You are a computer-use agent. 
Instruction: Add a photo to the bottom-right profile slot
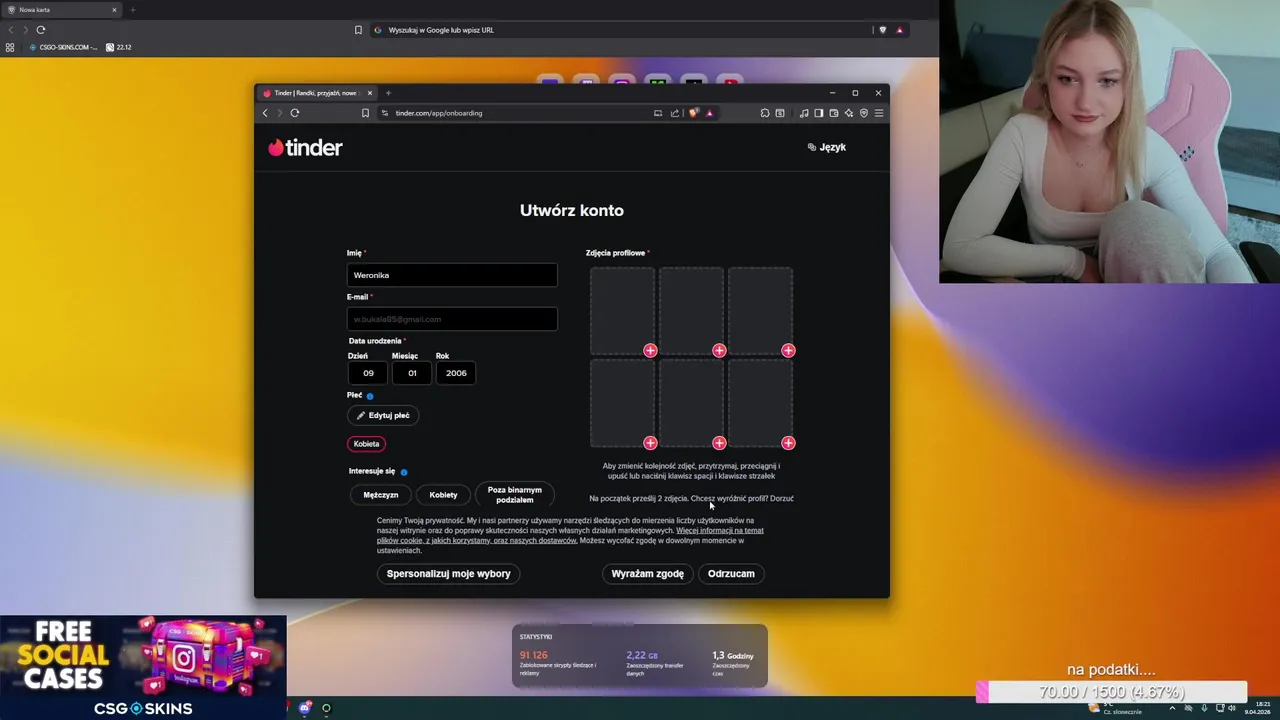788,443
